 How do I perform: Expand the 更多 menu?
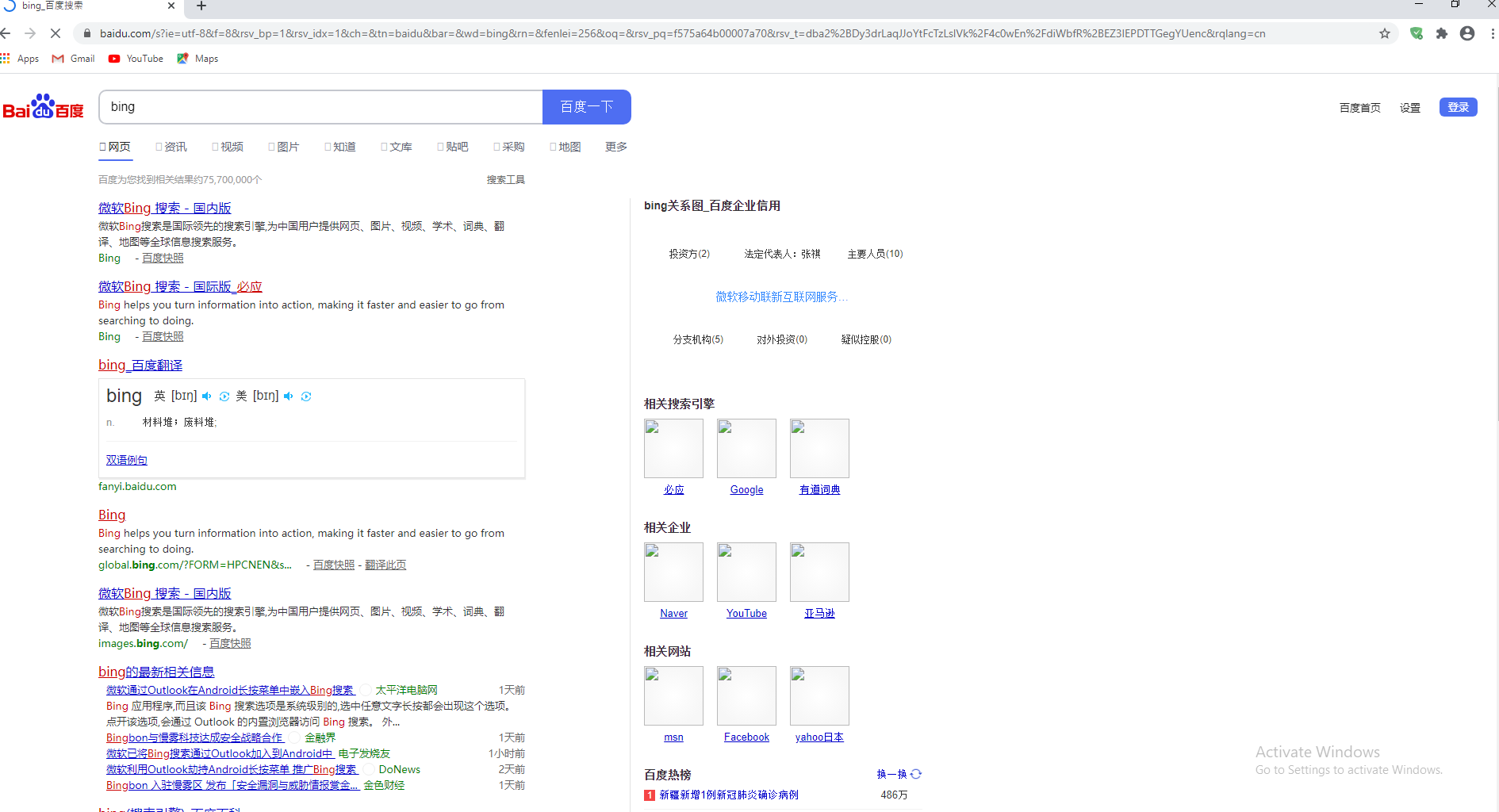click(616, 147)
